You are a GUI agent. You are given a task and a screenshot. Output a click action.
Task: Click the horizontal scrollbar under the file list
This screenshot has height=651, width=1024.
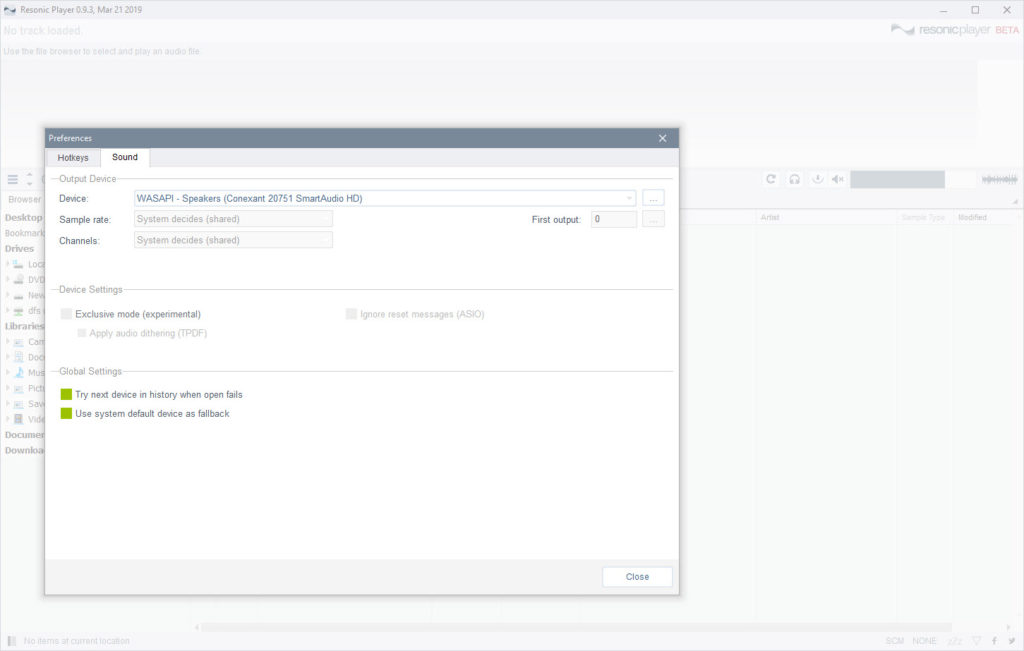pos(576,627)
